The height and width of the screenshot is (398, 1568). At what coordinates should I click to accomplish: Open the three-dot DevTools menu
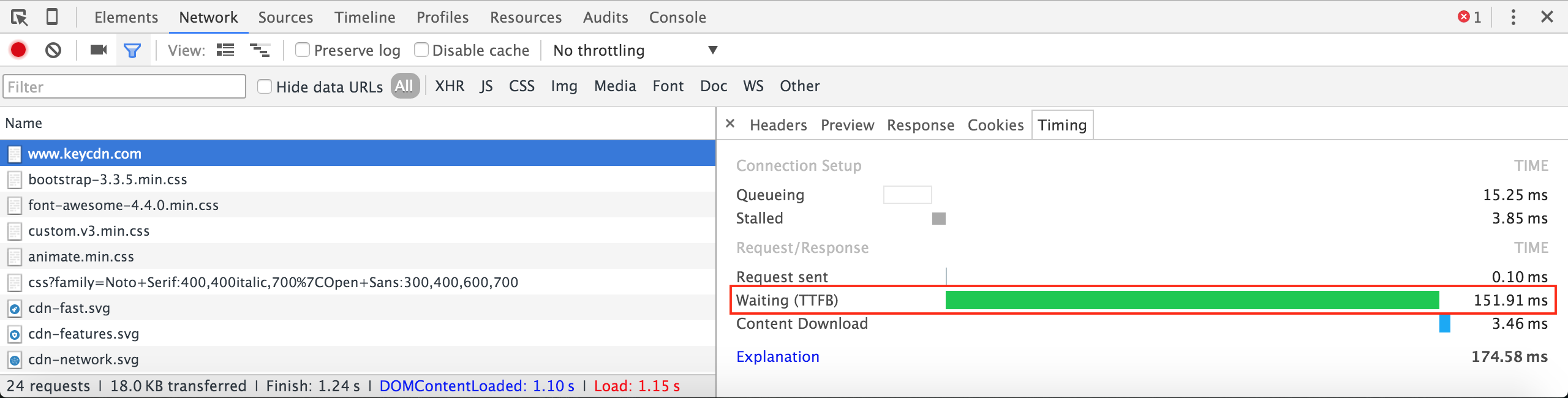(1513, 17)
